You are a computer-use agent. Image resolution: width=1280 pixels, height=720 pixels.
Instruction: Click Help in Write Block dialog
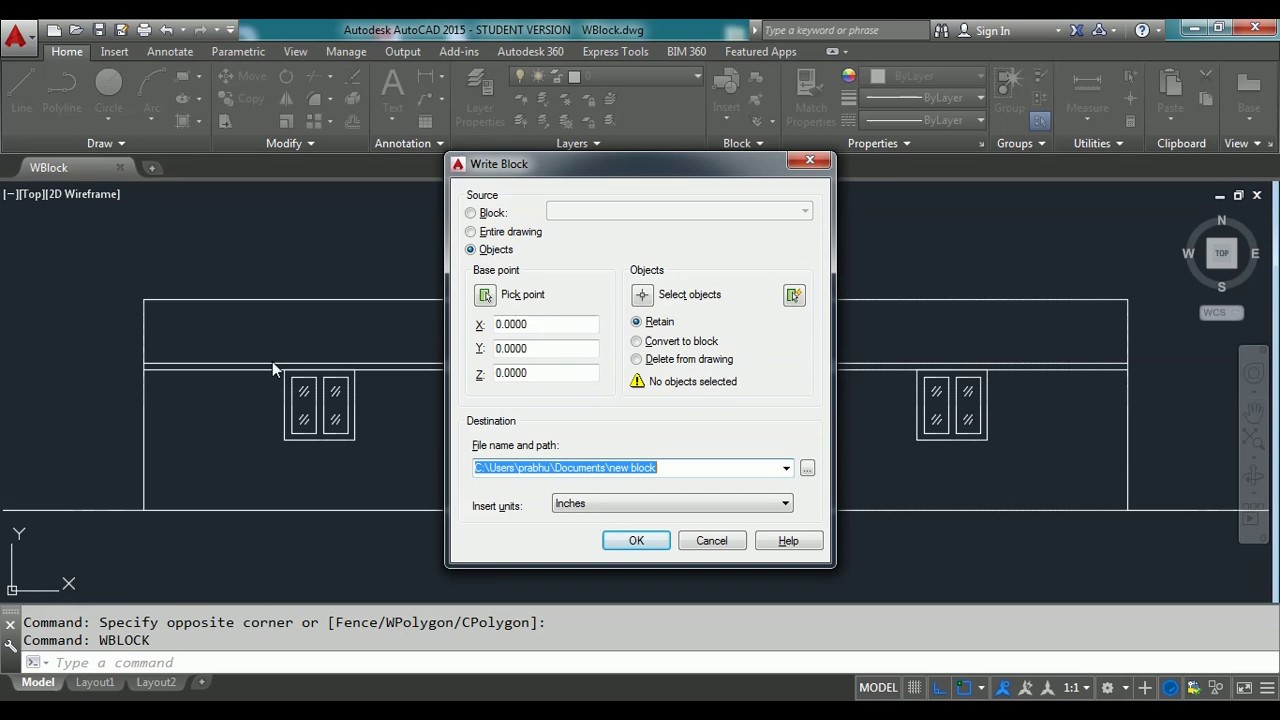click(x=788, y=541)
